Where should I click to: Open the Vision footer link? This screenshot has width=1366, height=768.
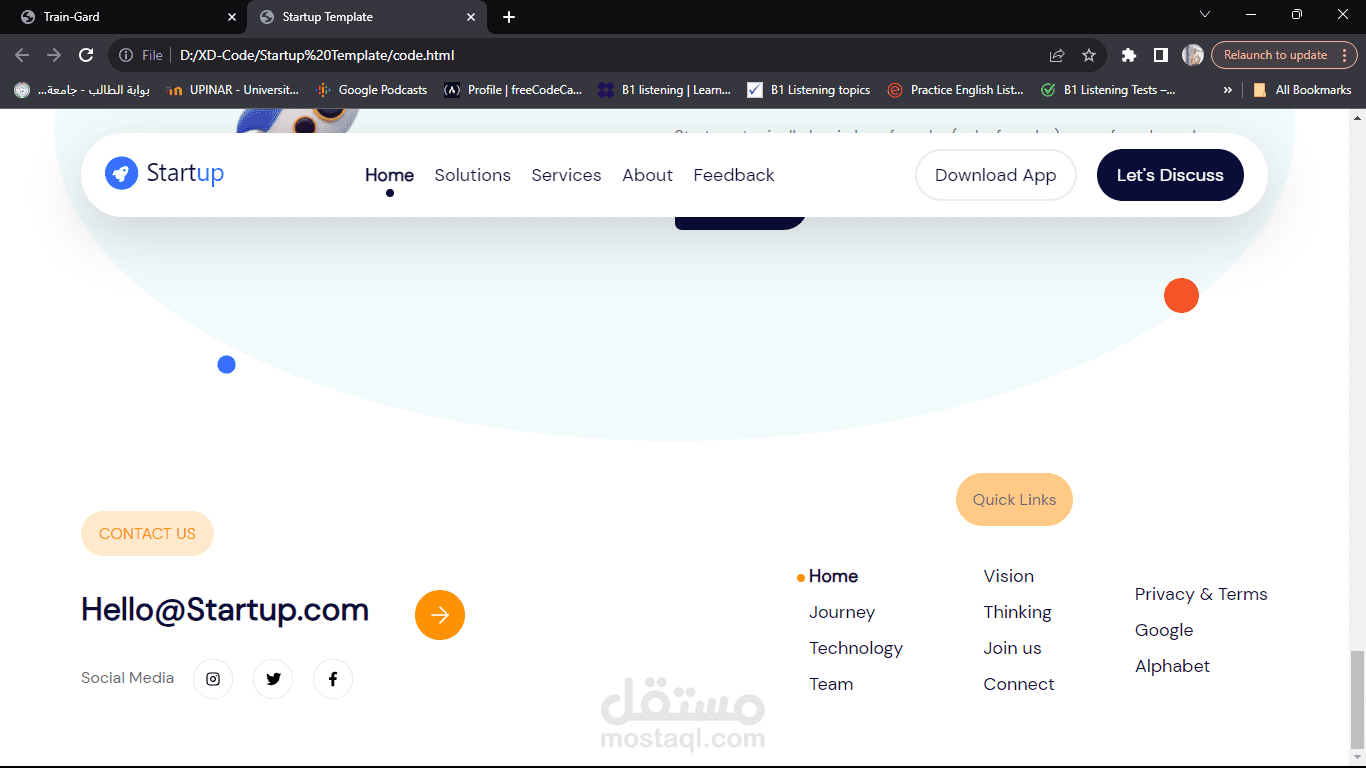pos(1008,576)
